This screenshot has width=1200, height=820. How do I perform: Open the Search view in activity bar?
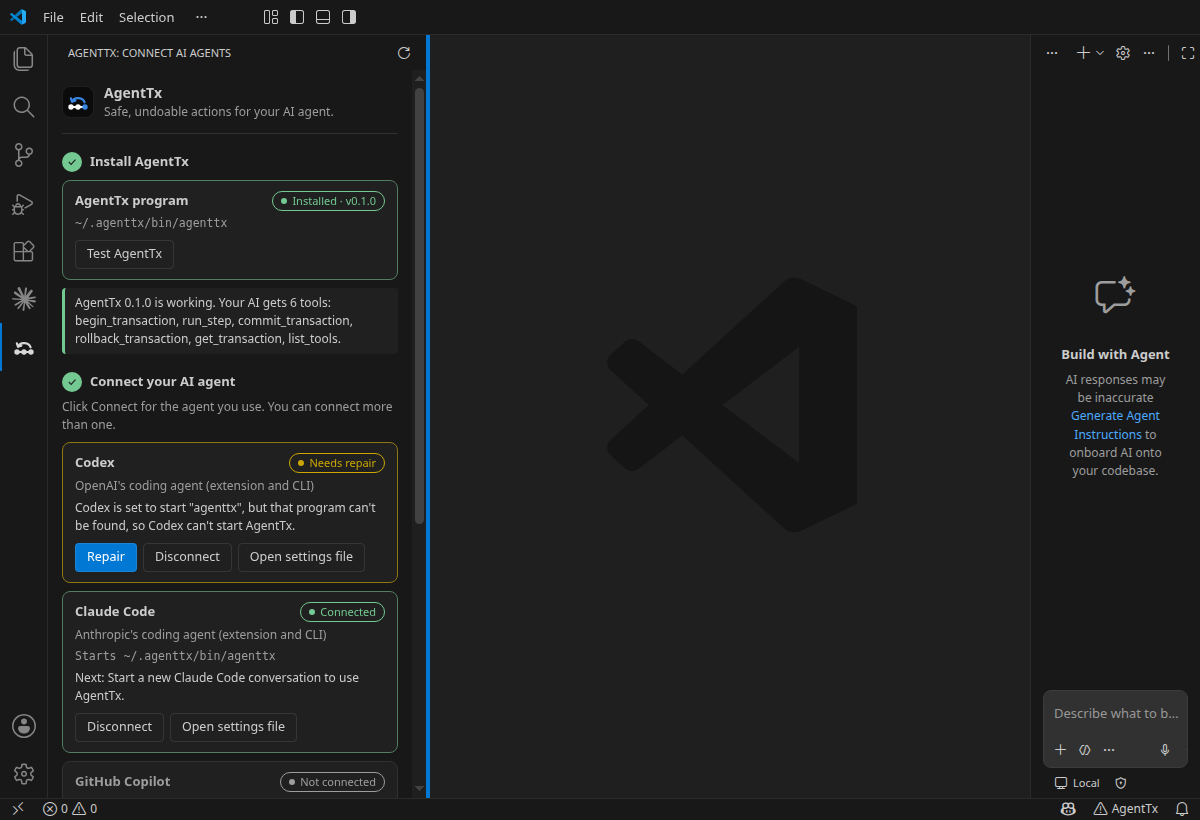[23, 107]
